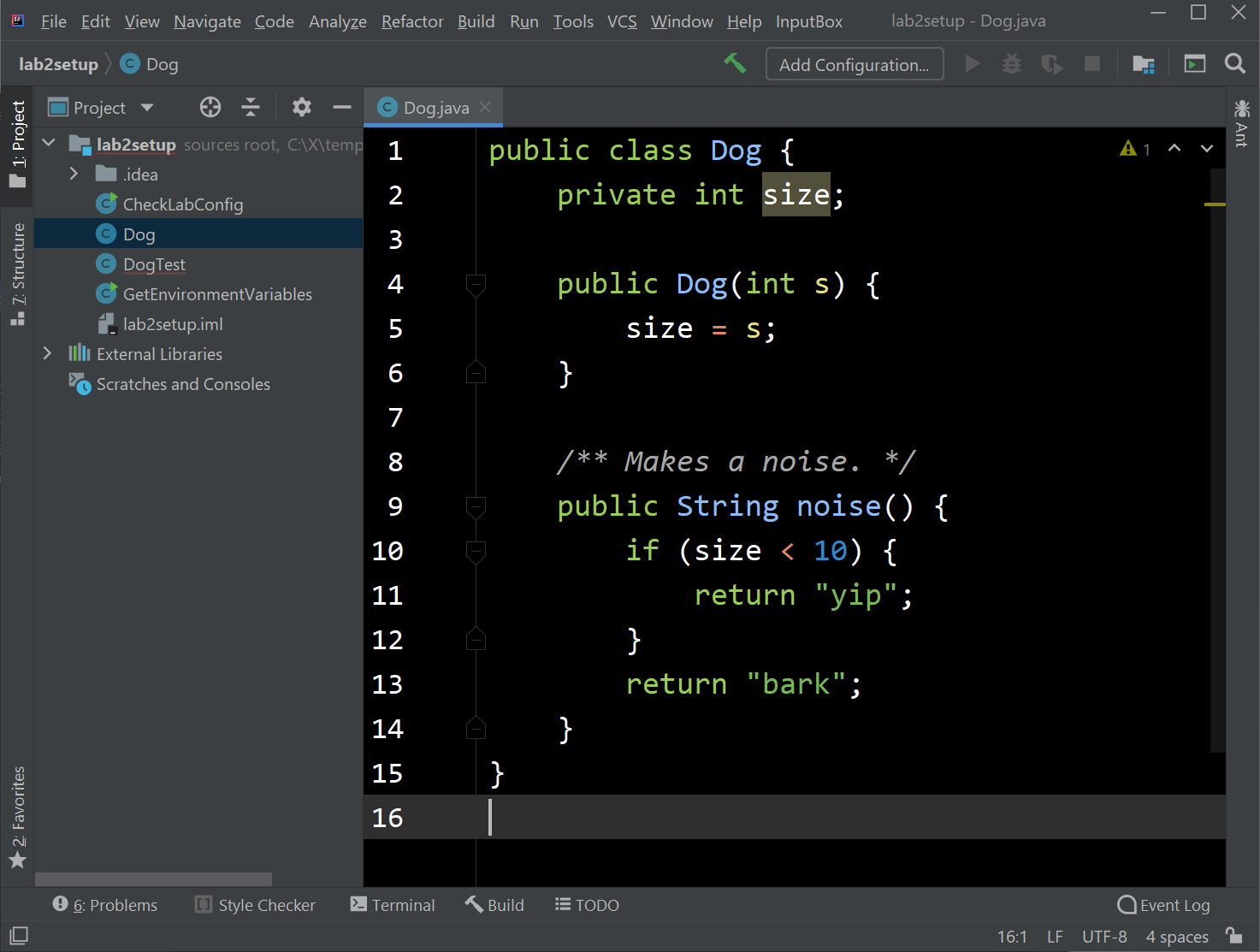Change UTF-8 file encoding in status bar

pyautogui.click(x=1104, y=937)
